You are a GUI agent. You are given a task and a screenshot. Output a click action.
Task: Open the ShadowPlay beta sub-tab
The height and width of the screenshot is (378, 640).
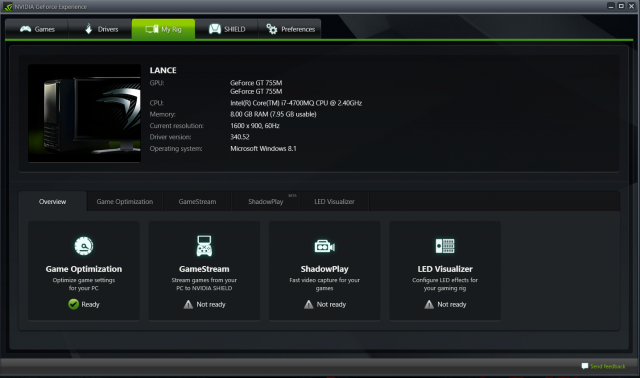click(x=266, y=201)
